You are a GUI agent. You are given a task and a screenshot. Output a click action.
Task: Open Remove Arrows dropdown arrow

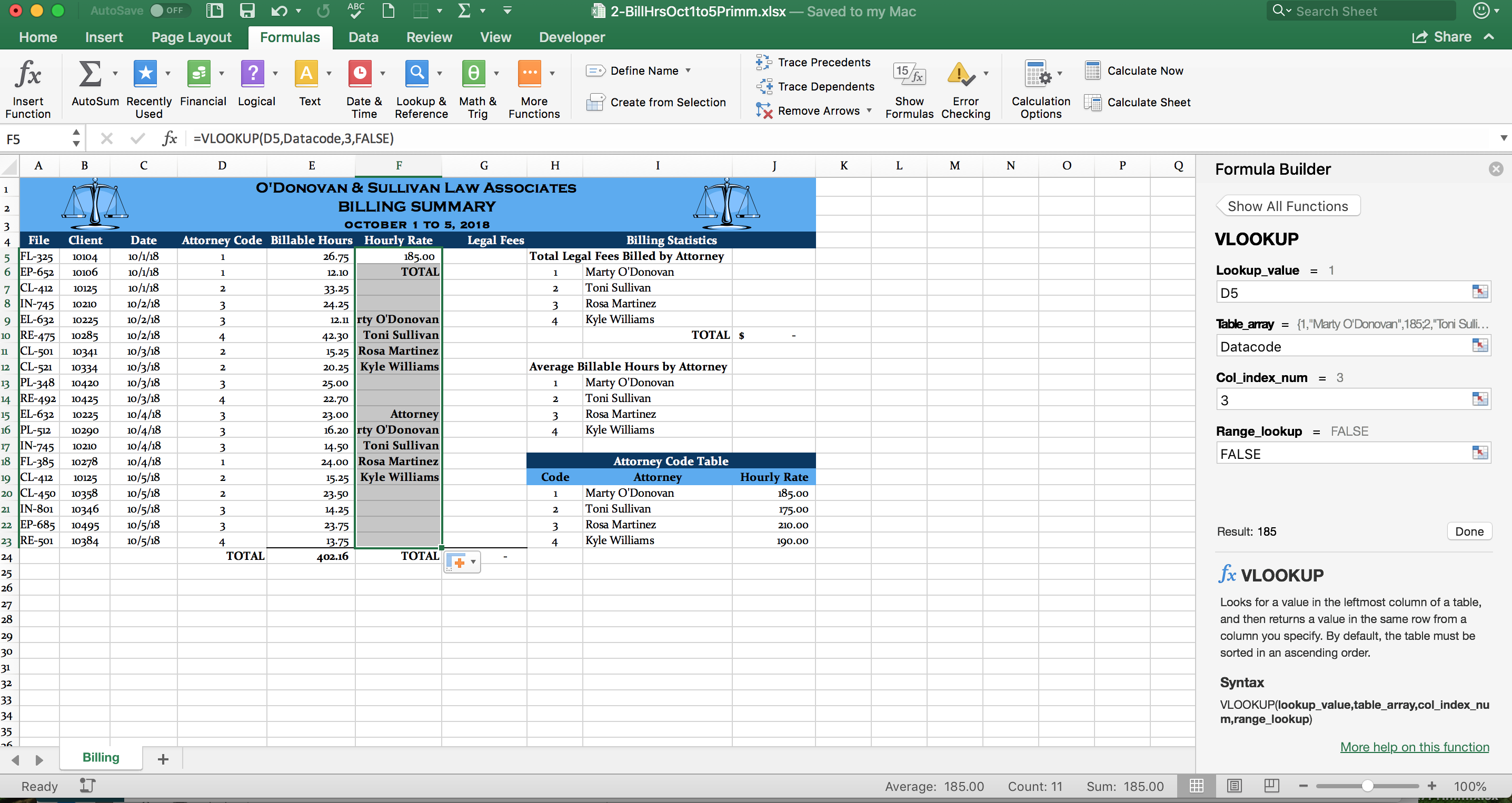[869, 111]
